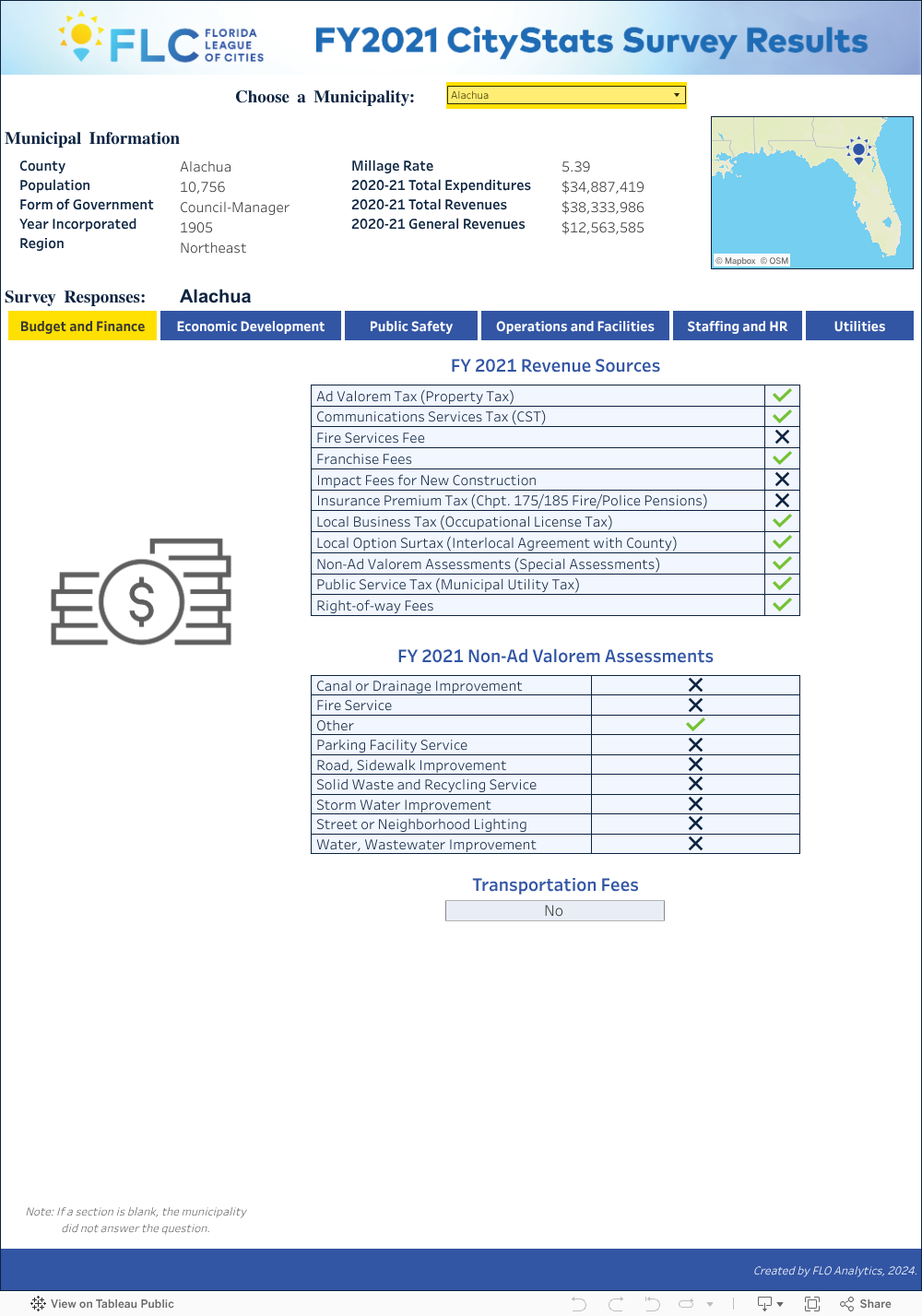
Task: Select the green checkmark for Ad Valorem Tax
Action: coord(782,395)
